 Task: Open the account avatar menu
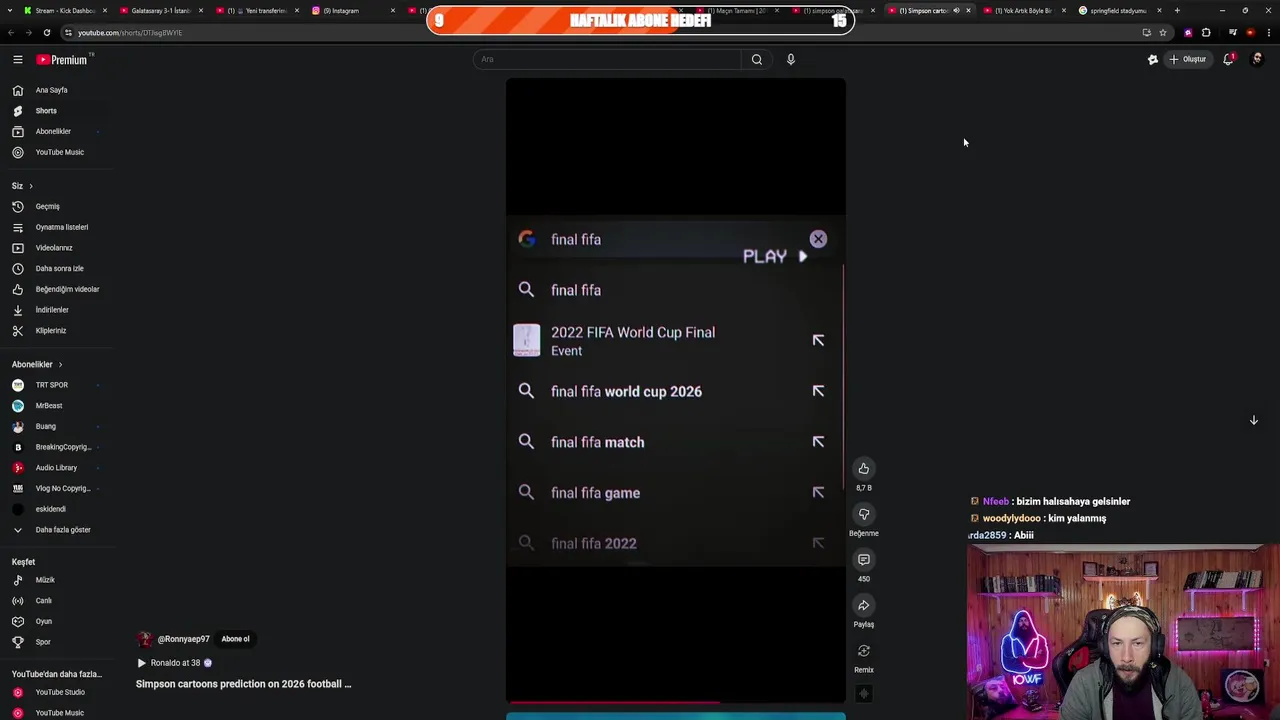click(1257, 59)
